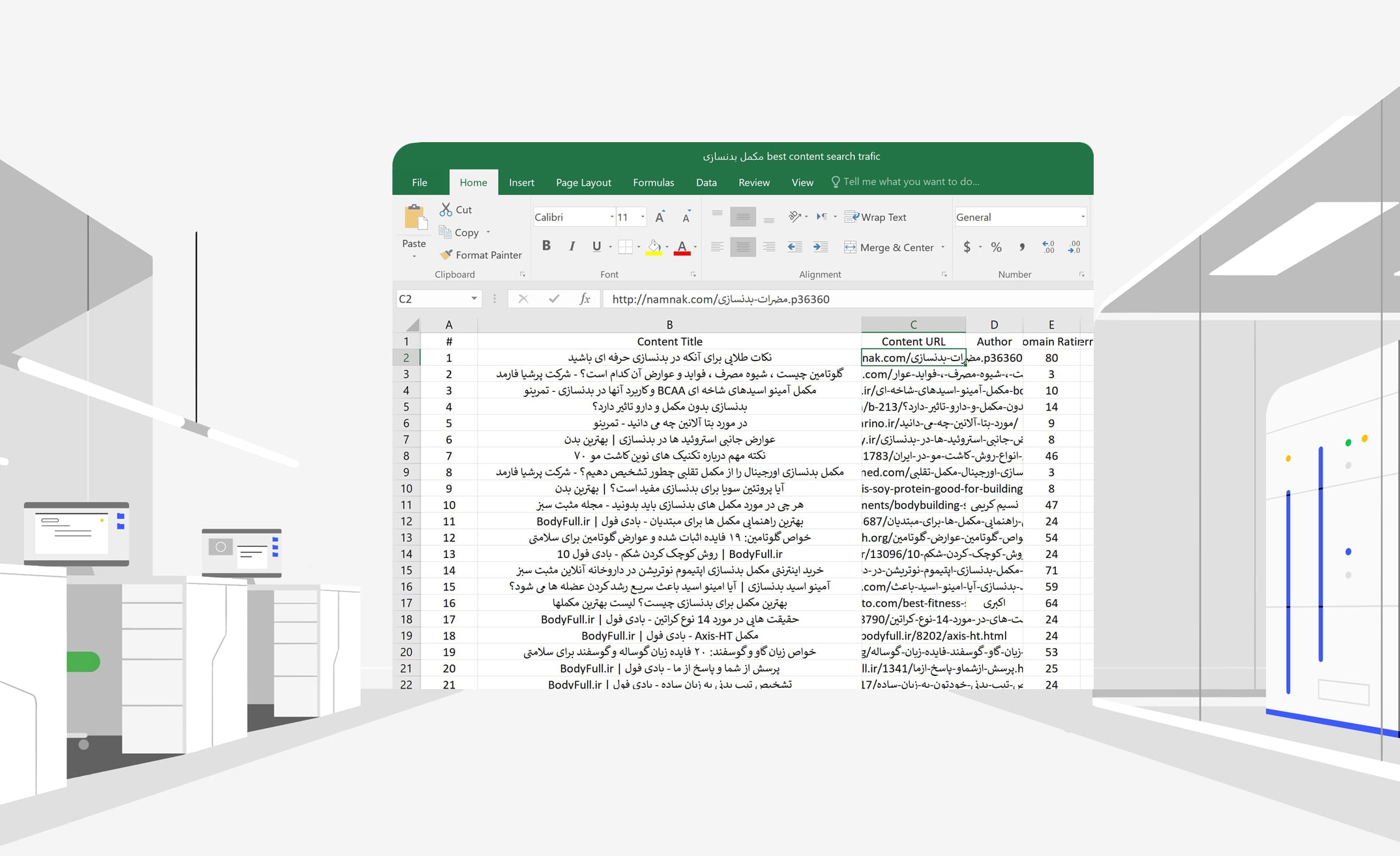The width and height of the screenshot is (1400, 856).
Task: Click the Copy icon
Action: click(445, 232)
